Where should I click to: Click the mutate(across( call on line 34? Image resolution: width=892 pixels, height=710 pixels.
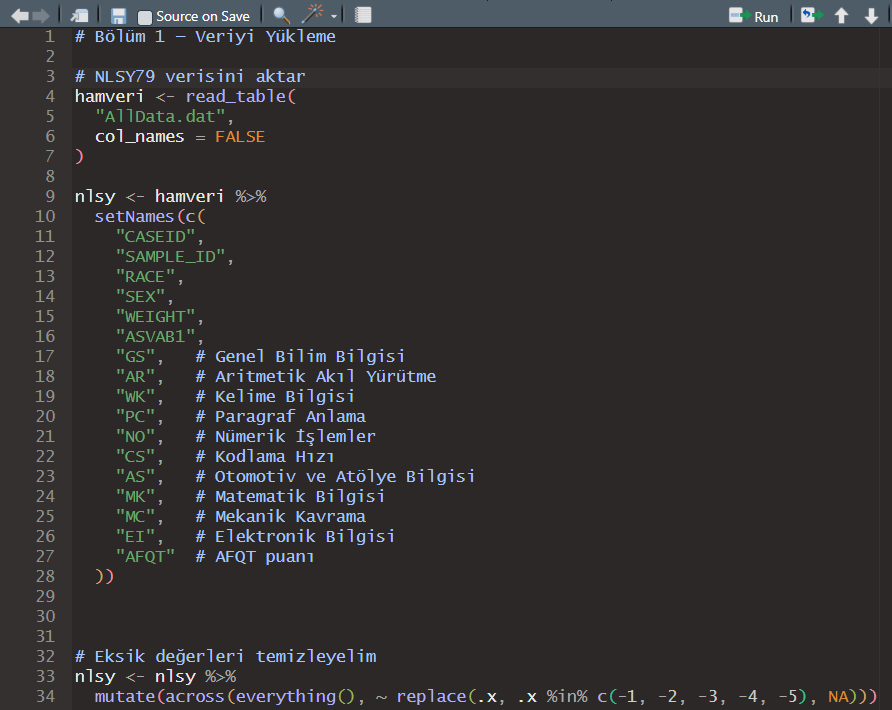pyautogui.click(x=165, y=696)
